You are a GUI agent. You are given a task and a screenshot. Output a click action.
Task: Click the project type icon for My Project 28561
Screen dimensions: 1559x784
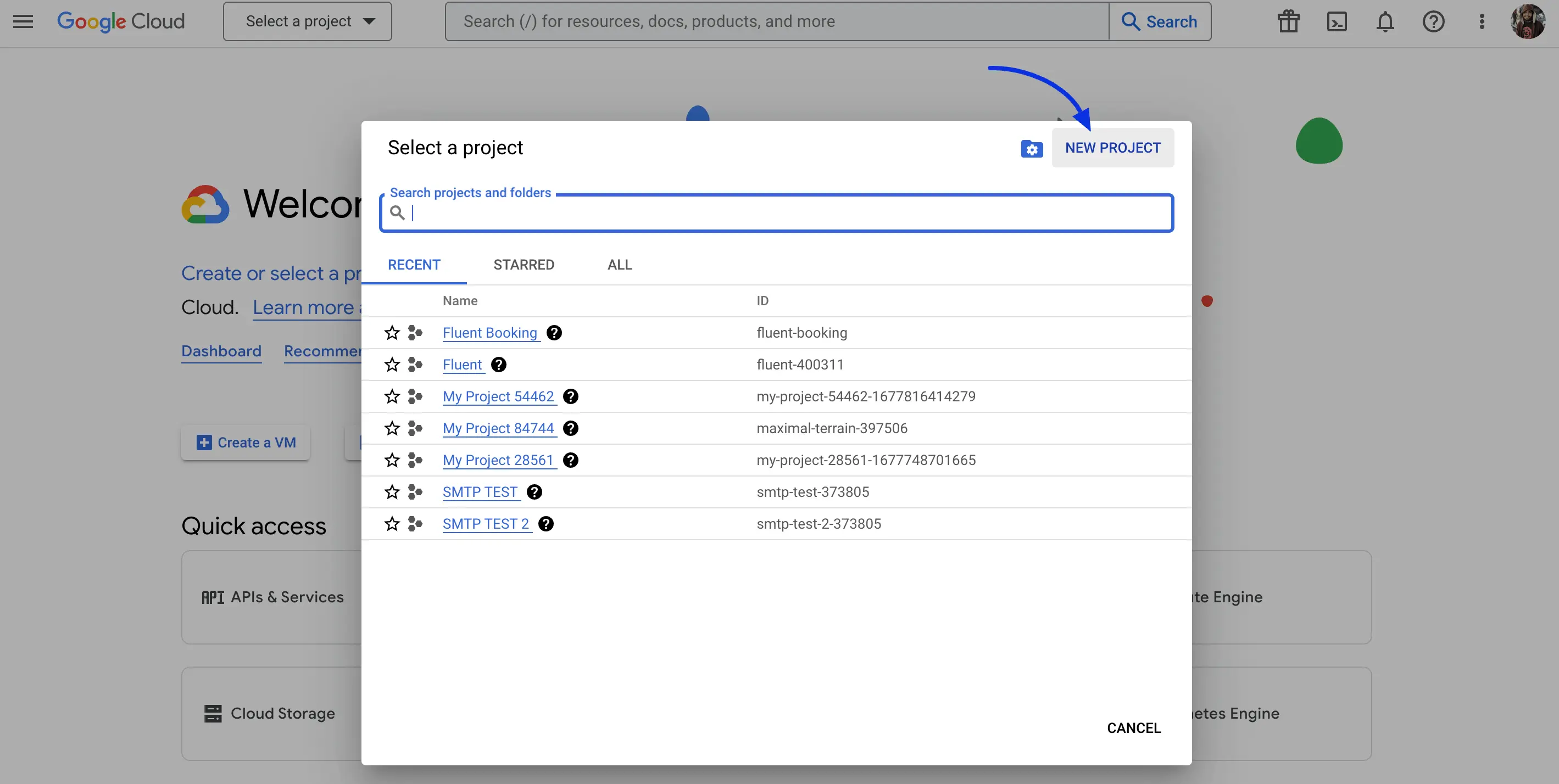pyautogui.click(x=415, y=461)
